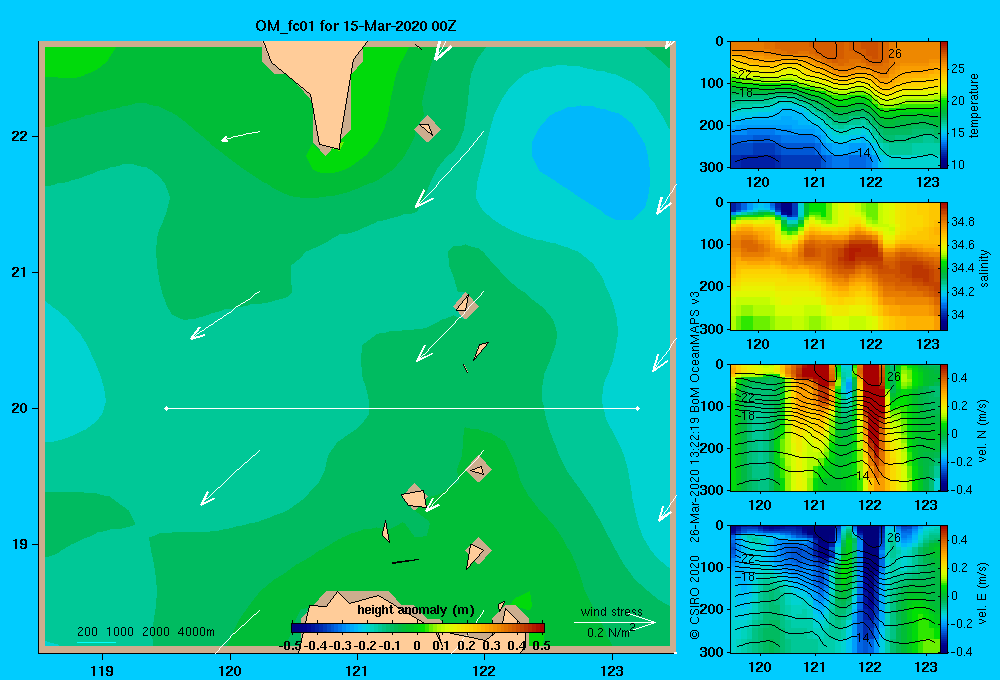Click the 300 depth label in temperature panel
The width and height of the screenshot is (1000, 680).
point(712,167)
